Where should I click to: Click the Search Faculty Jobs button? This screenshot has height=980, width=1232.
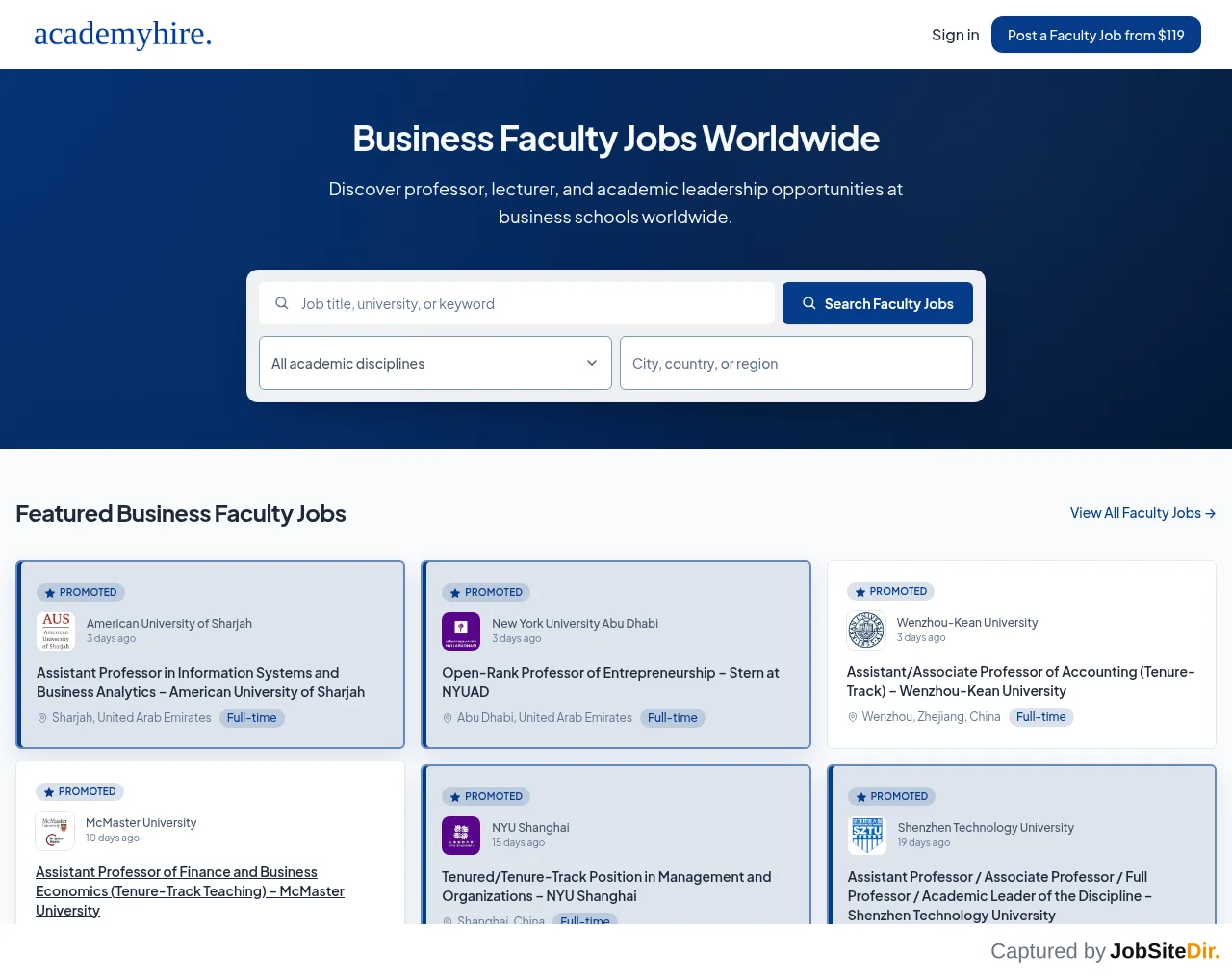click(x=878, y=303)
